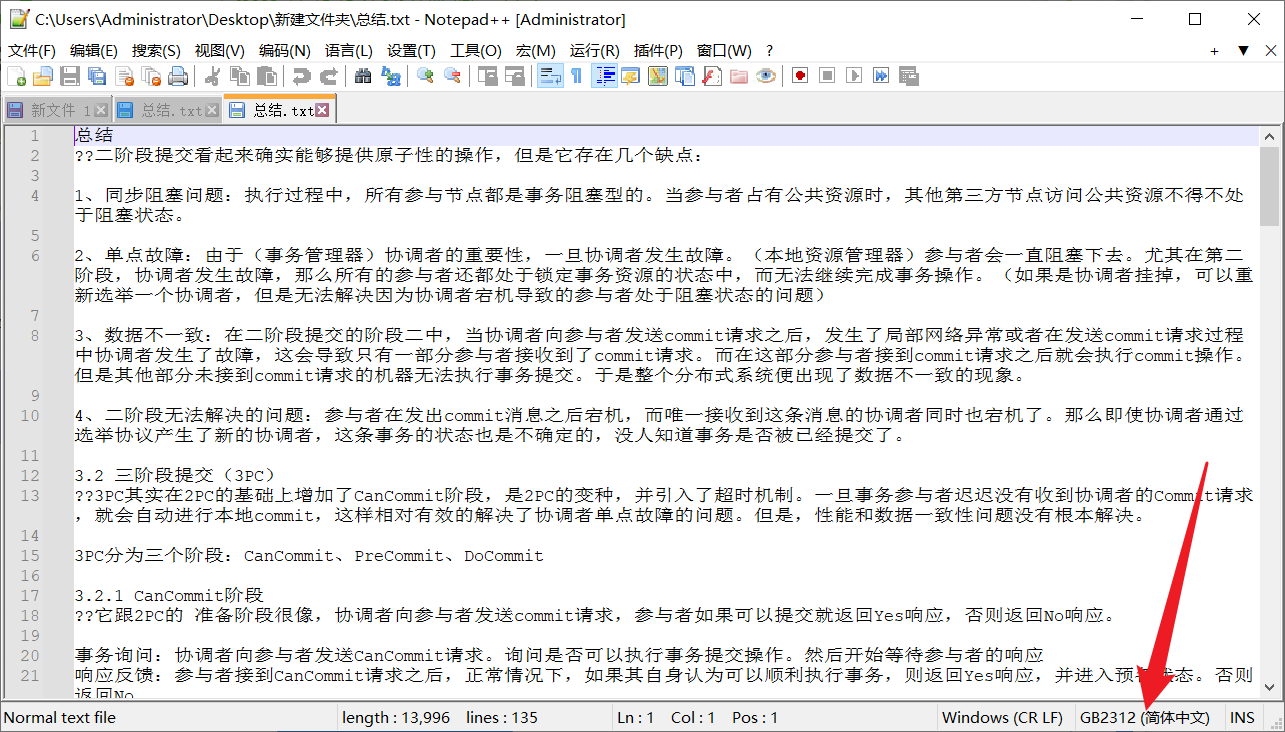This screenshot has height=732, width=1285.
Task: Toggle file monitoring eye icon
Action: (x=766, y=76)
